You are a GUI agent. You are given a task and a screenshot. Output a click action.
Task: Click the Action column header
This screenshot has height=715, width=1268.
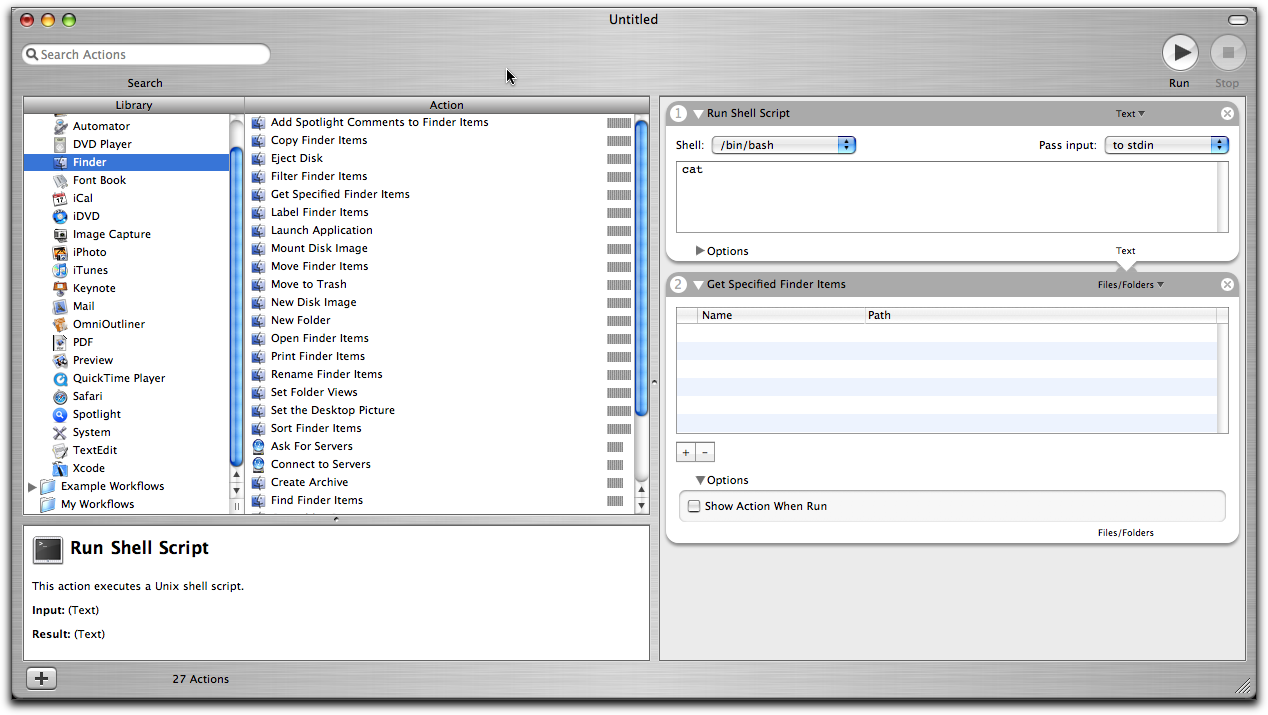point(446,105)
